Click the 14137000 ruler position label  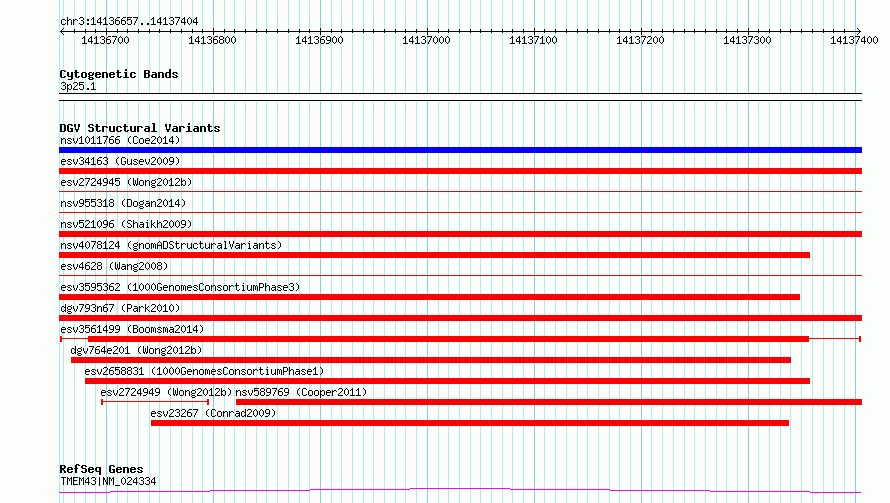click(x=426, y=40)
